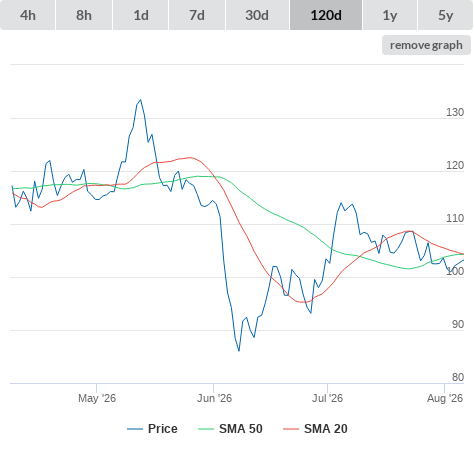Choose the 1d time range
Screen dimensions: 474x455
click(141, 15)
